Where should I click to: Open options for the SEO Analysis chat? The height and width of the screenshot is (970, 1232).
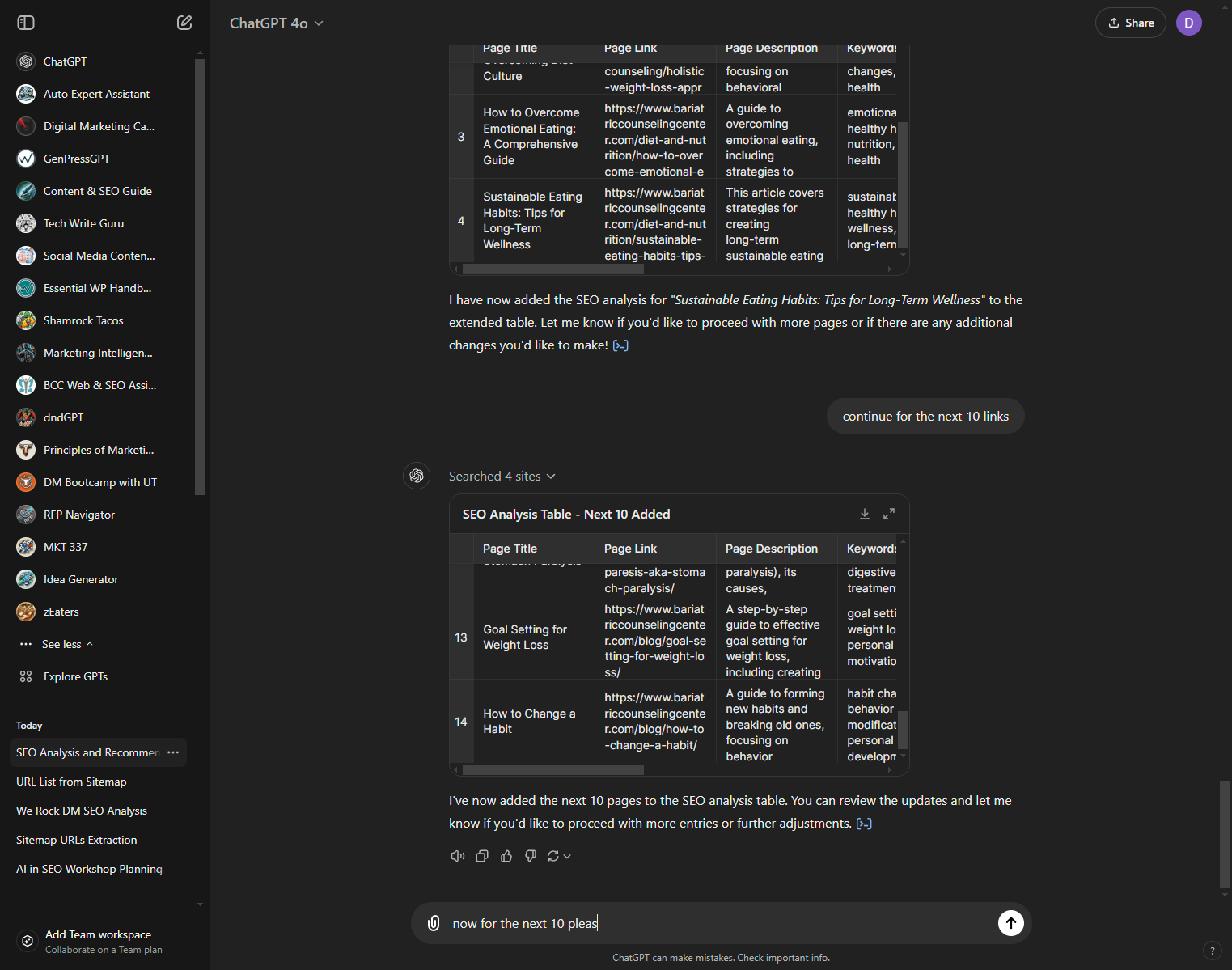173,752
